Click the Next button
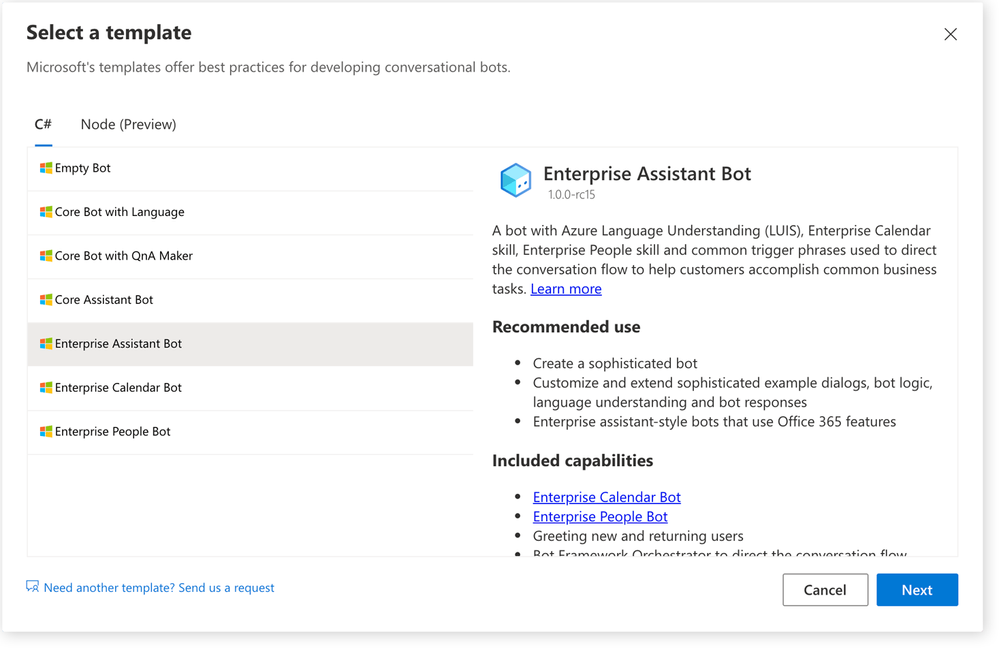The image size is (999, 648). tap(917, 590)
